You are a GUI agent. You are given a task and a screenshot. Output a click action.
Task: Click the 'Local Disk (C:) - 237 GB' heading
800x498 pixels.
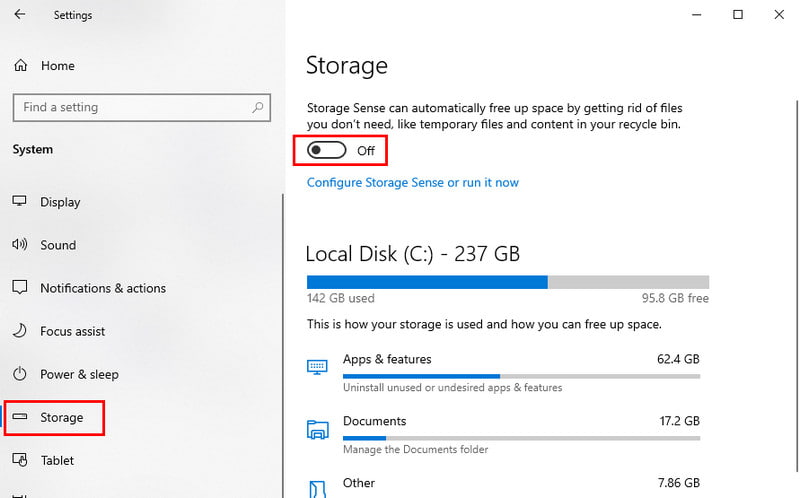pos(412,254)
